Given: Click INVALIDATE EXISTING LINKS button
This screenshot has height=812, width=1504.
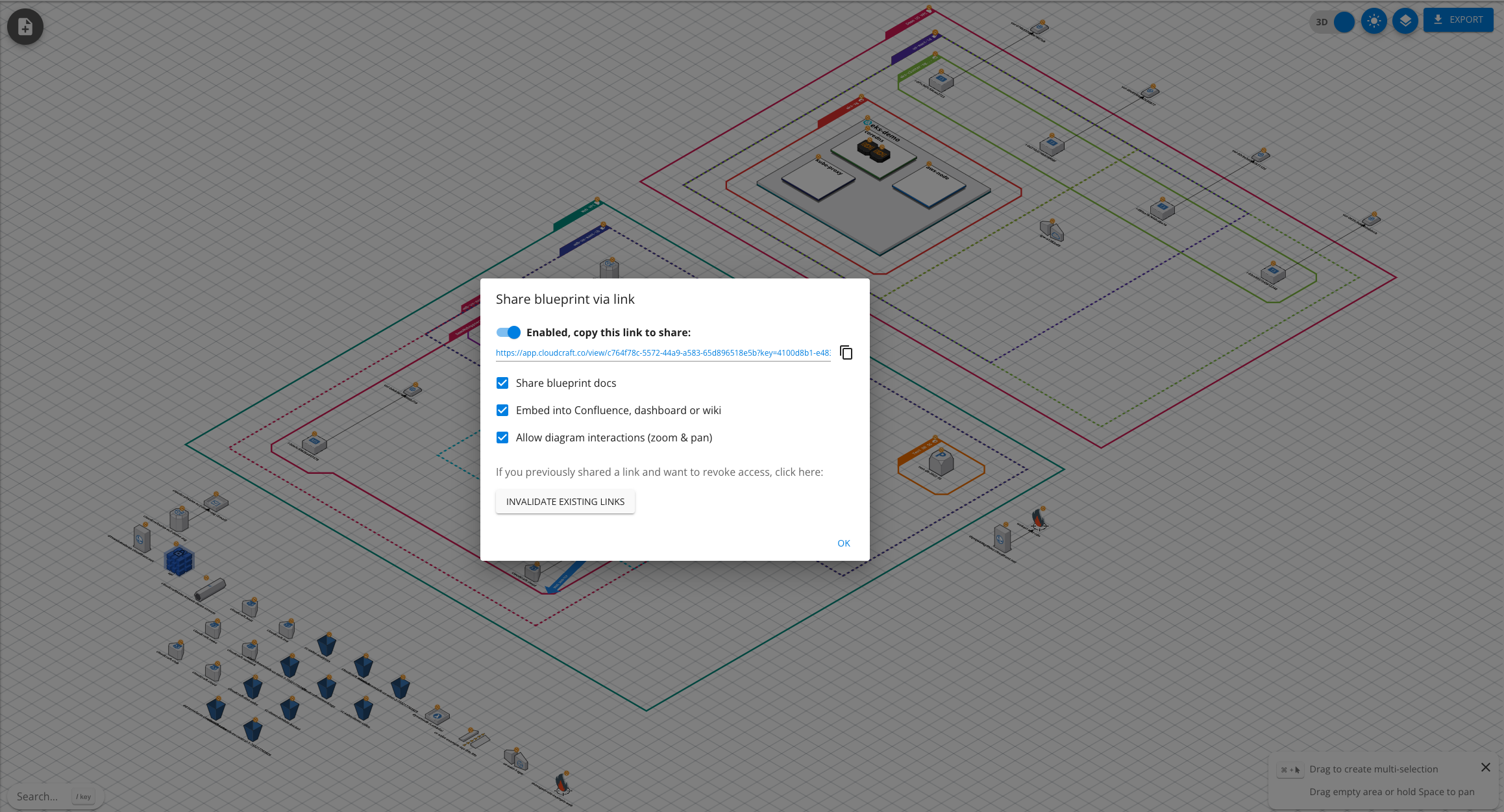Looking at the screenshot, I should click(x=565, y=502).
